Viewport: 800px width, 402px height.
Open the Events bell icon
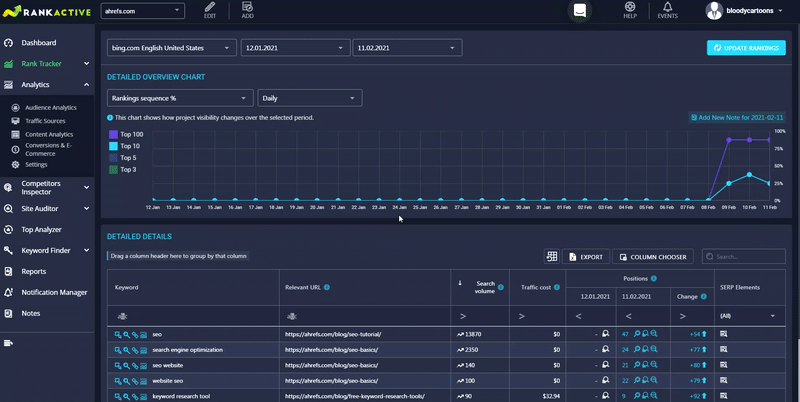pos(667,7)
